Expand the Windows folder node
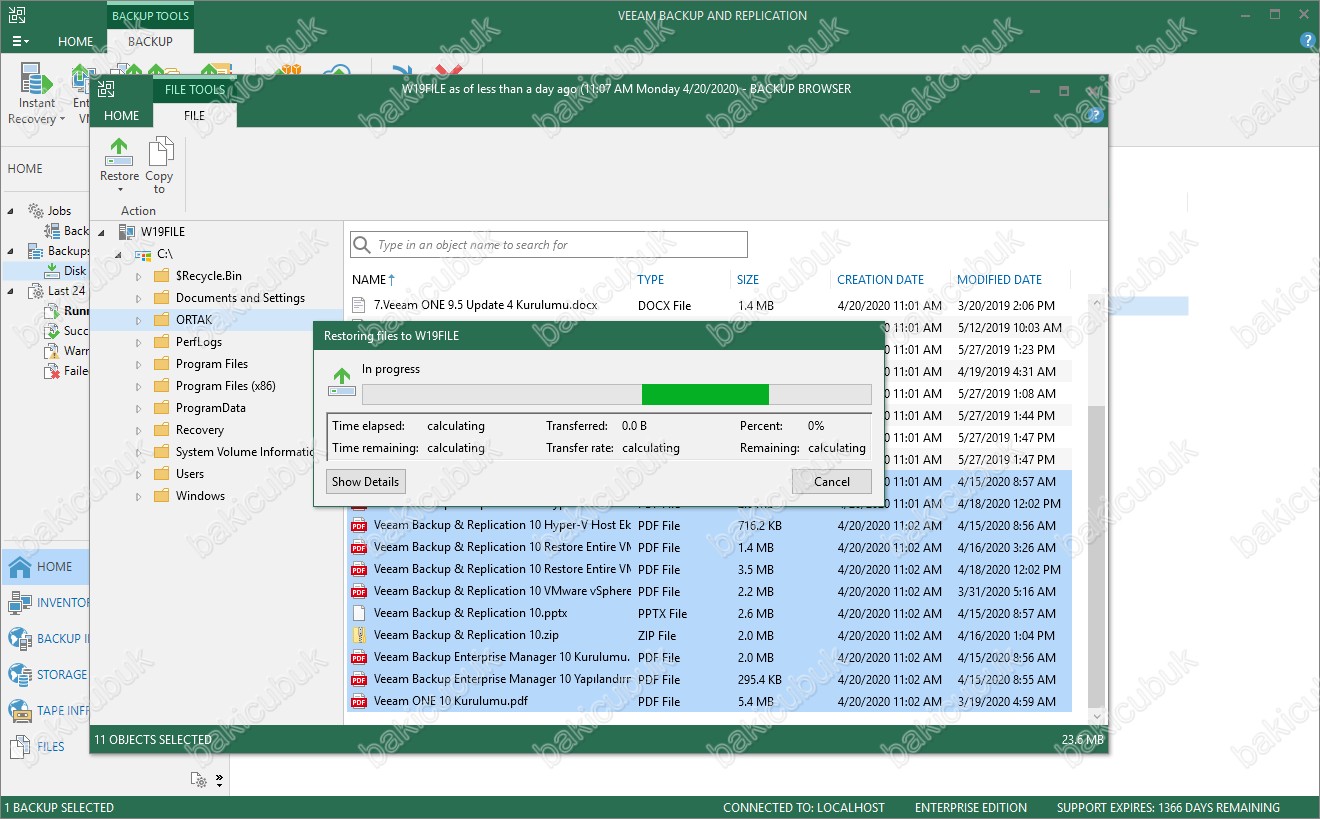 (x=139, y=496)
